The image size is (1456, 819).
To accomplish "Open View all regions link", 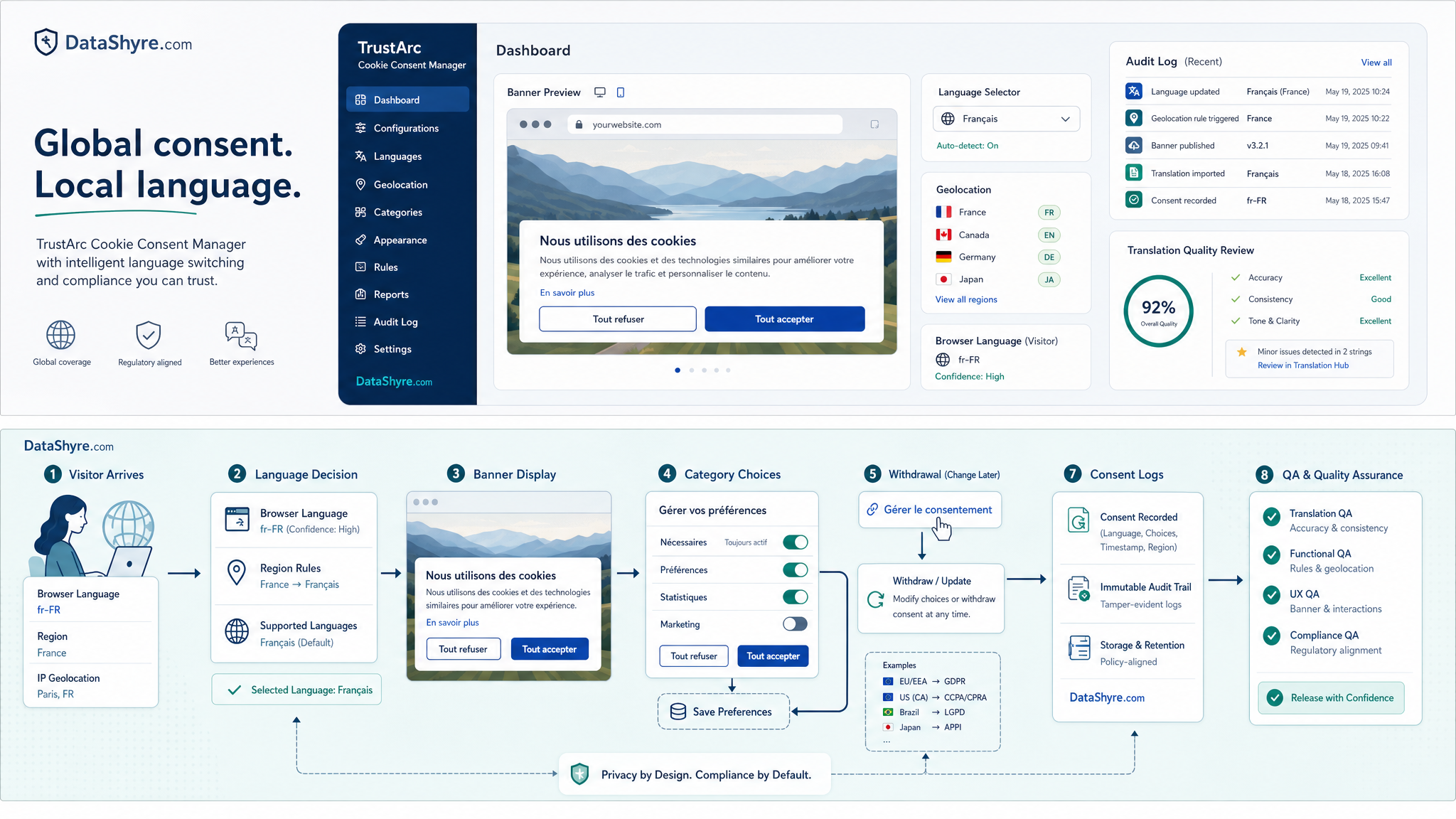I will tap(966, 299).
